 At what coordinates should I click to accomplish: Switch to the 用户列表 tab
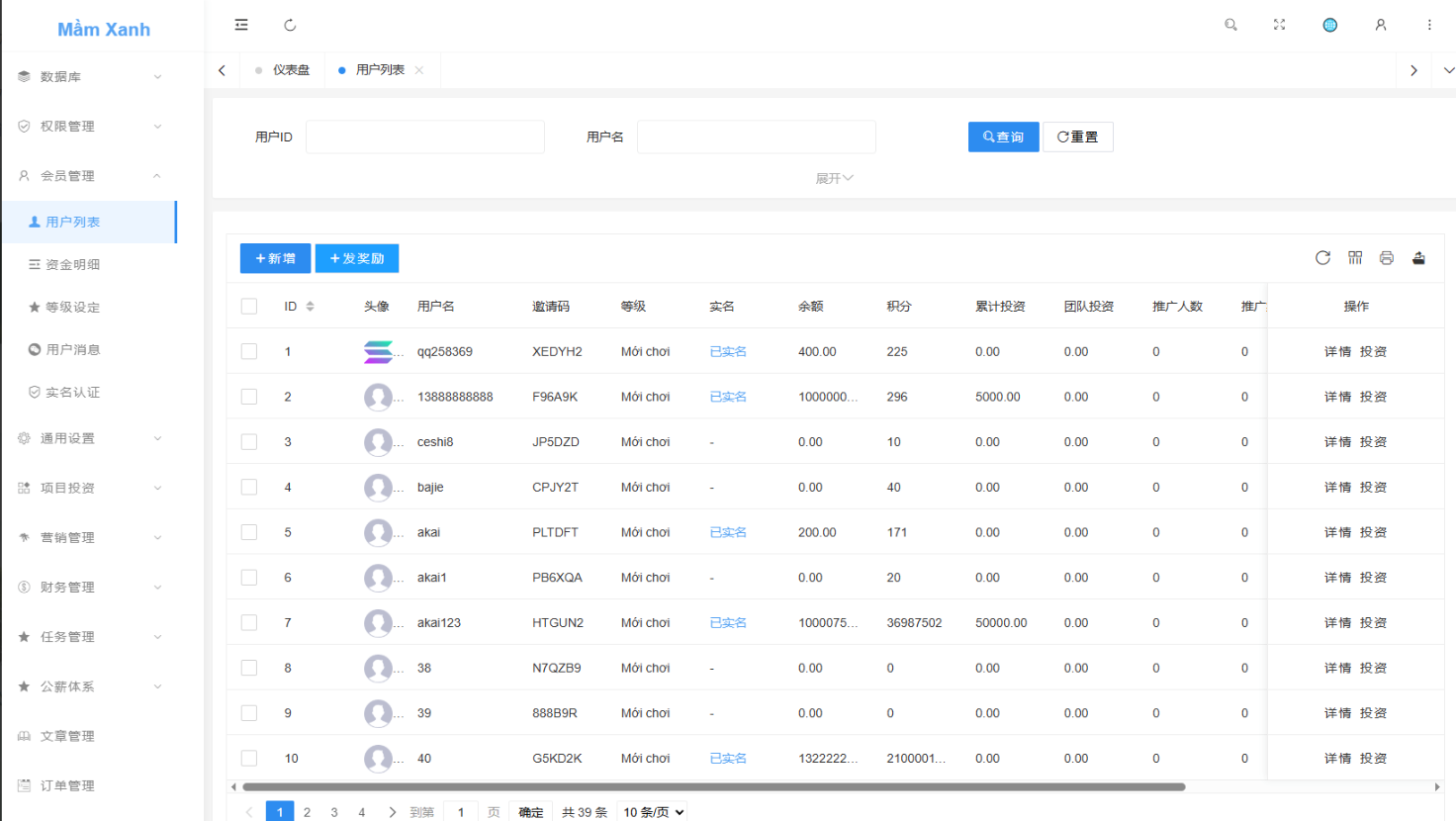[x=380, y=70]
